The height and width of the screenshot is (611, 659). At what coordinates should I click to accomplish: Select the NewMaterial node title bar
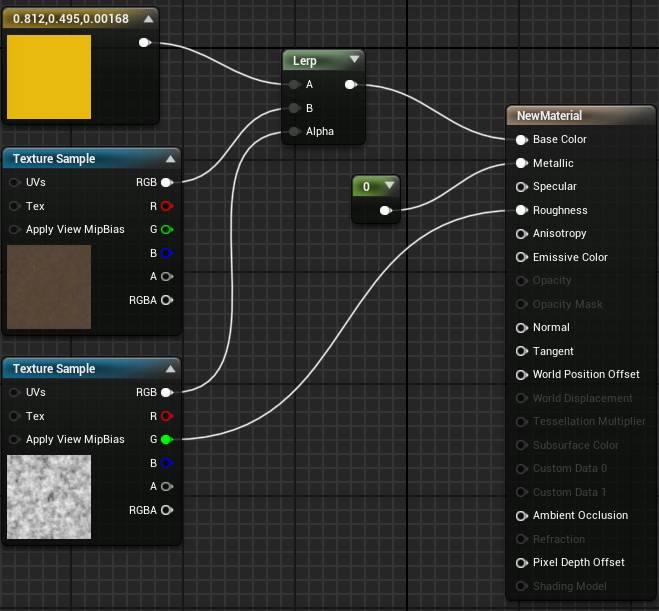(581, 116)
